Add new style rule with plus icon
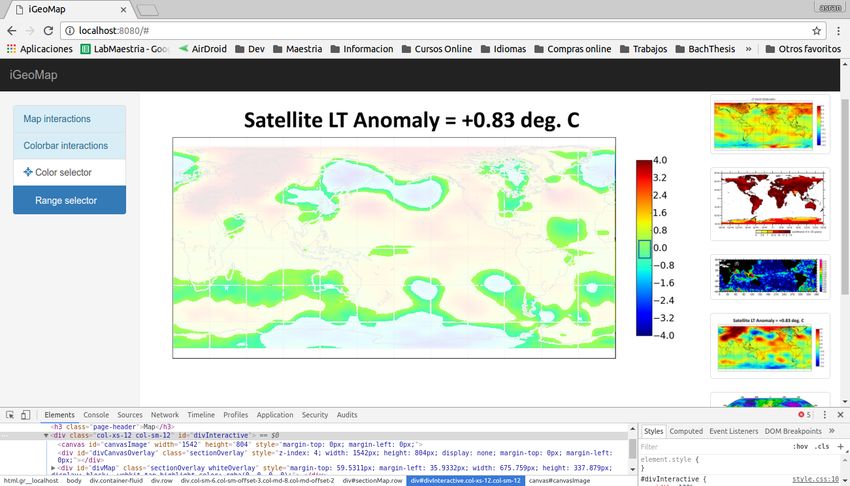Image resolution: width=850 pixels, height=486 pixels. 840,446
